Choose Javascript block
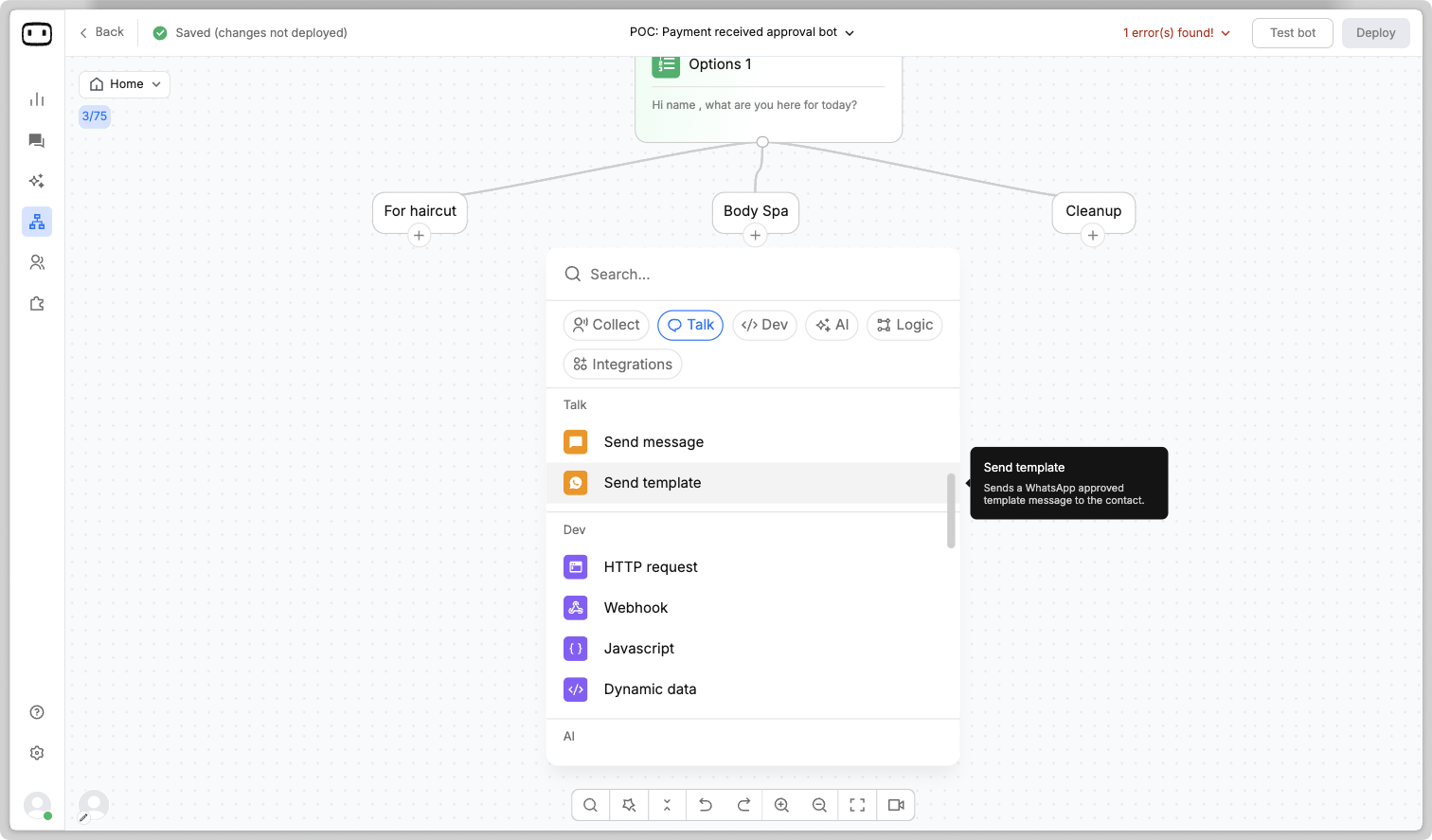Viewport: 1432px width, 840px height. pos(753,649)
